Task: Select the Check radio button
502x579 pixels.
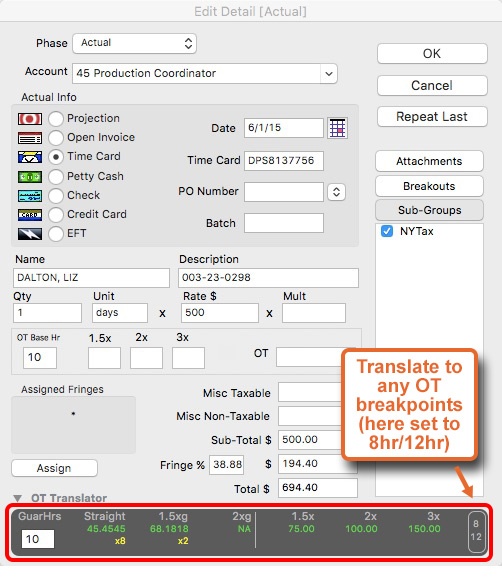Action: 56,196
